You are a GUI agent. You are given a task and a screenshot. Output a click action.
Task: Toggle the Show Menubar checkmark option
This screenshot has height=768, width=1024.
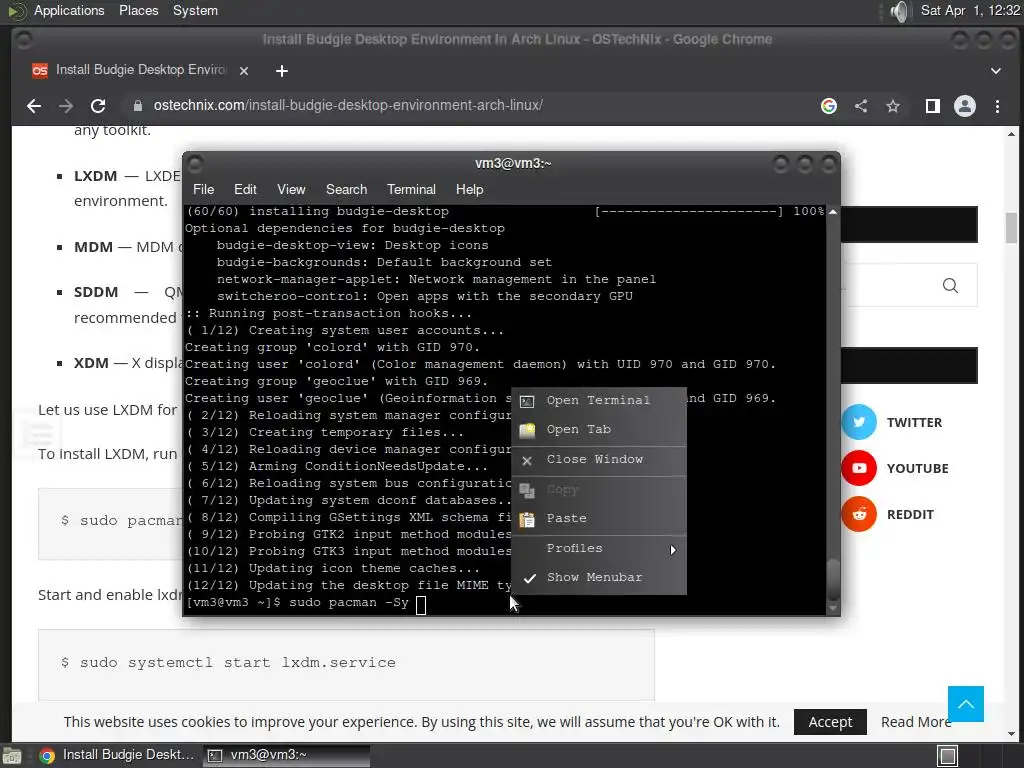coord(598,578)
